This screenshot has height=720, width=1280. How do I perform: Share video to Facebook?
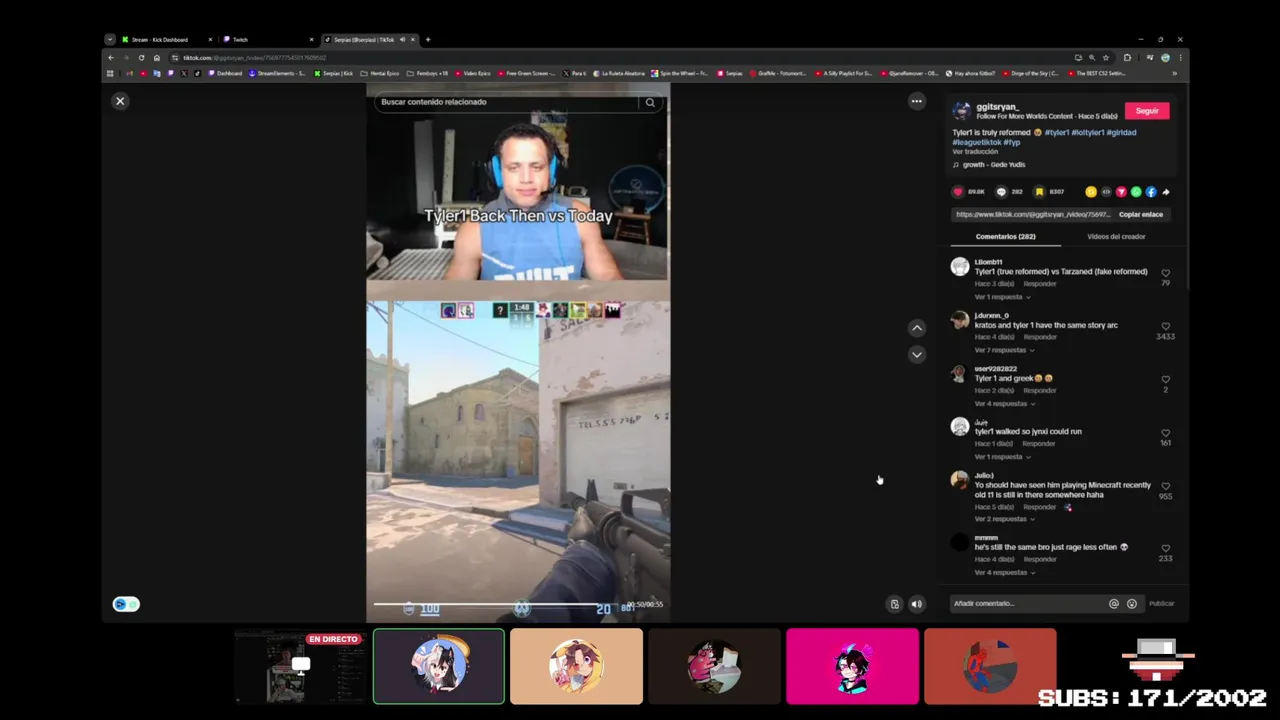pyautogui.click(x=1151, y=192)
